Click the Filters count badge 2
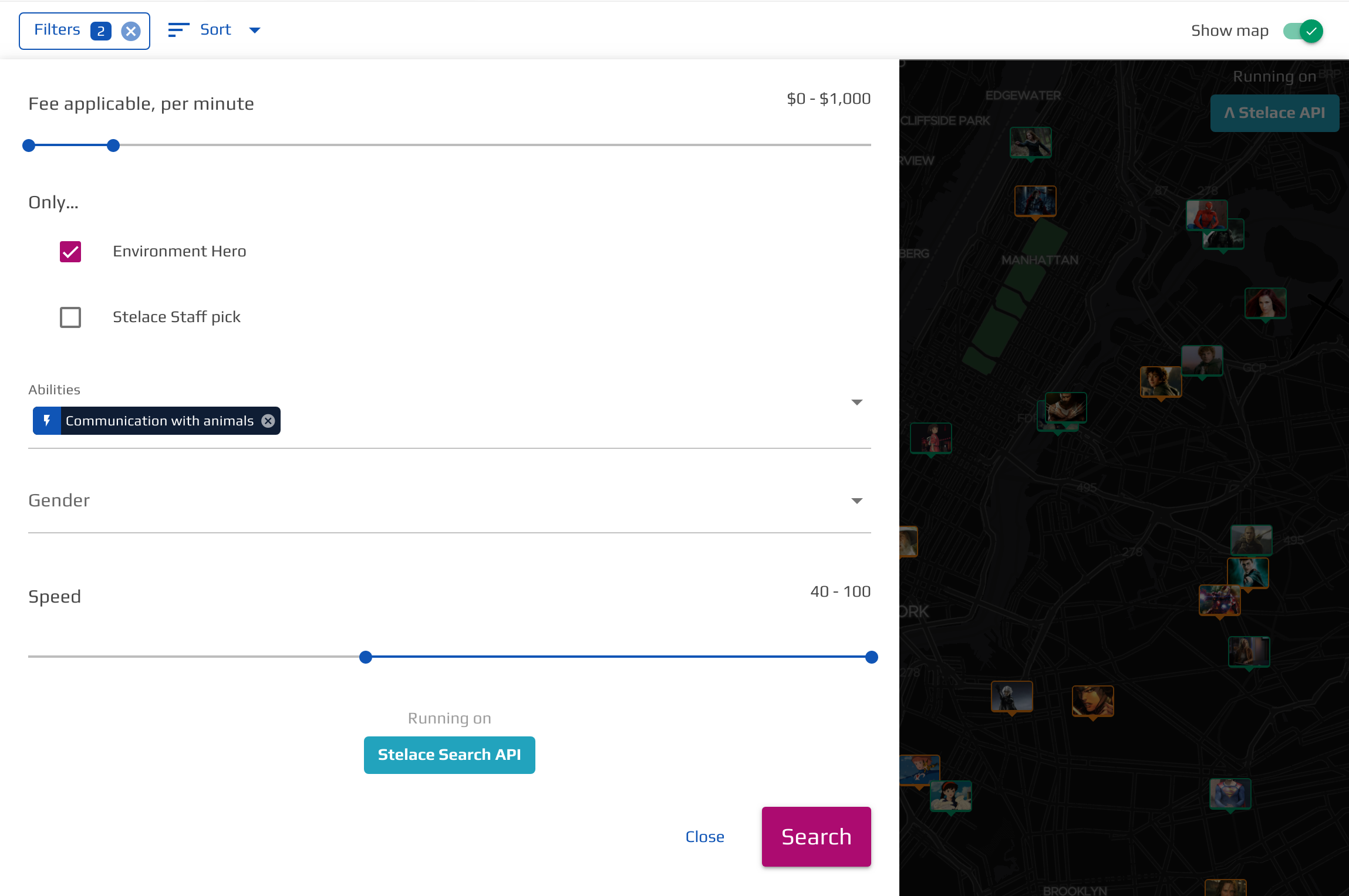This screenshot has width=1349, height=896. (x=101, y=31)
